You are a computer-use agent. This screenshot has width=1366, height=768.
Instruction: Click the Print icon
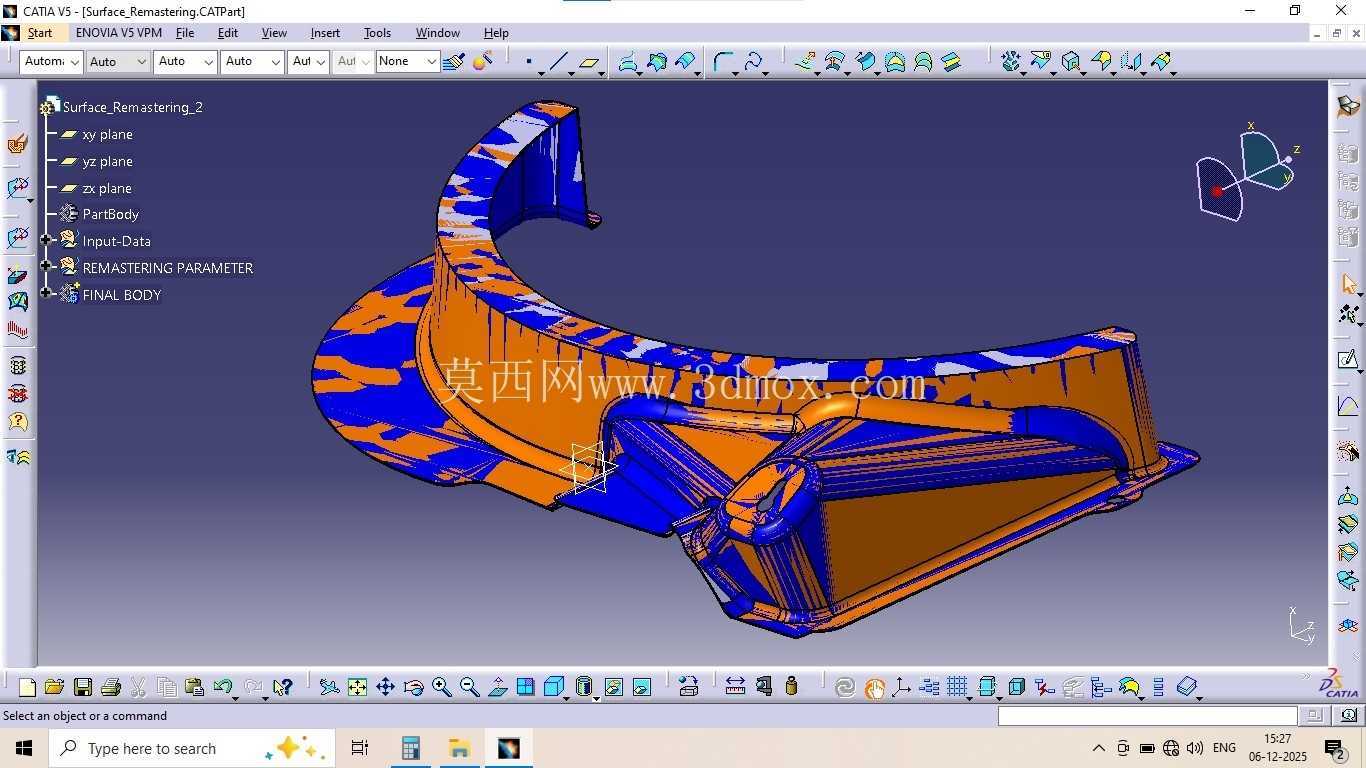[111, 687]
